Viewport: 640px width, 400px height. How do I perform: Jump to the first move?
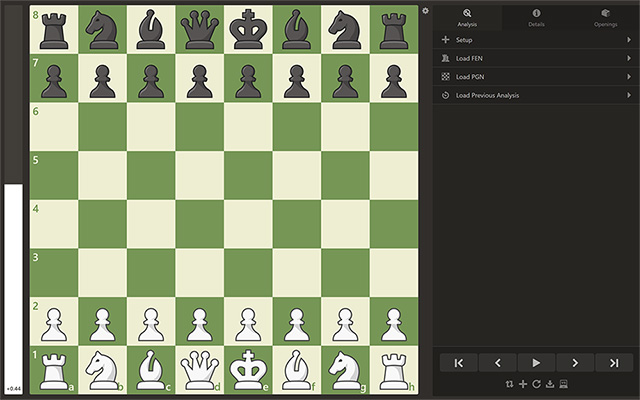458,363
